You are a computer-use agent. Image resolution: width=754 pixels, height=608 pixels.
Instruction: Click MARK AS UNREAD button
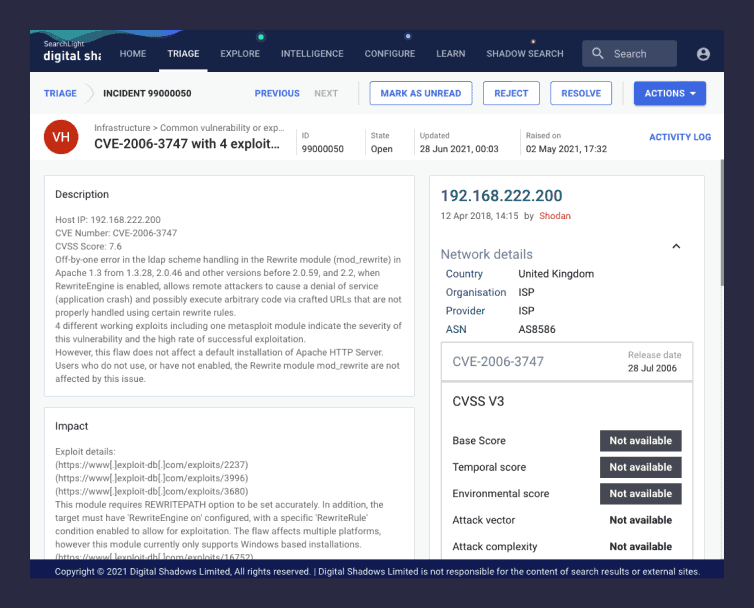pyautogui.click(x=421, y=93)
